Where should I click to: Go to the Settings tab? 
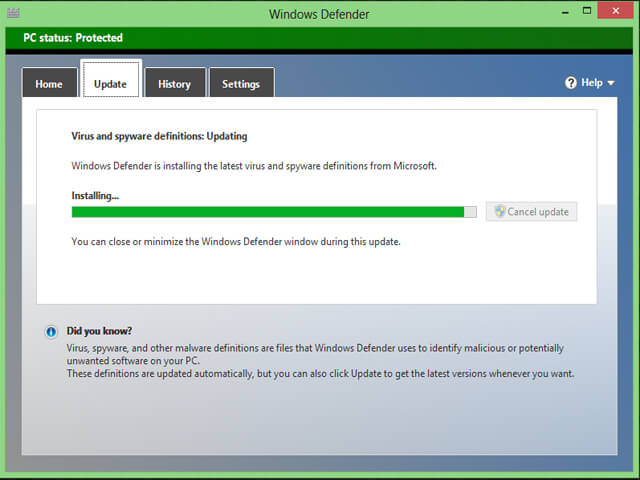[x=241, y=83]
